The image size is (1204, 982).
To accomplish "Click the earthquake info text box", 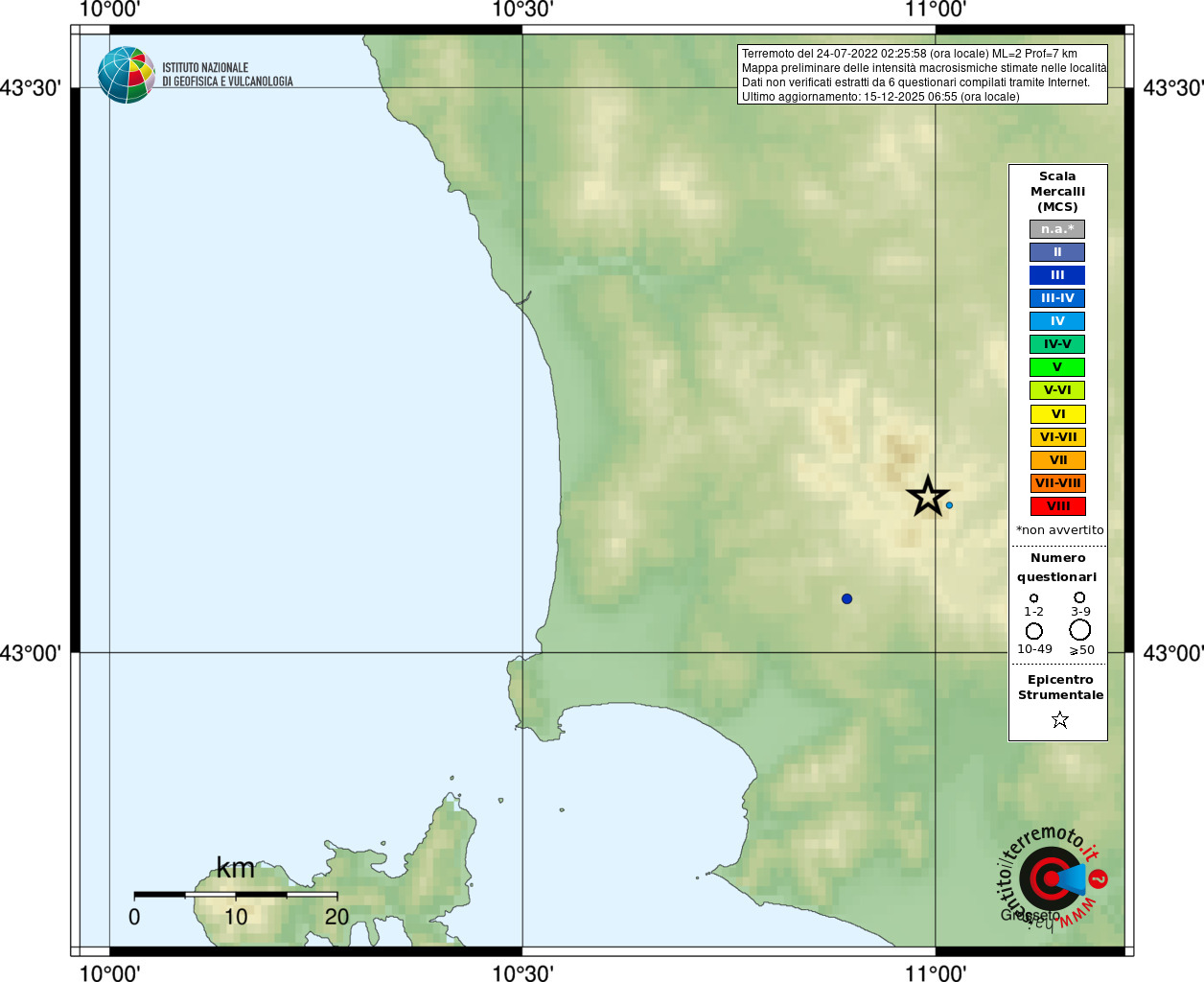I will (922, 75).
